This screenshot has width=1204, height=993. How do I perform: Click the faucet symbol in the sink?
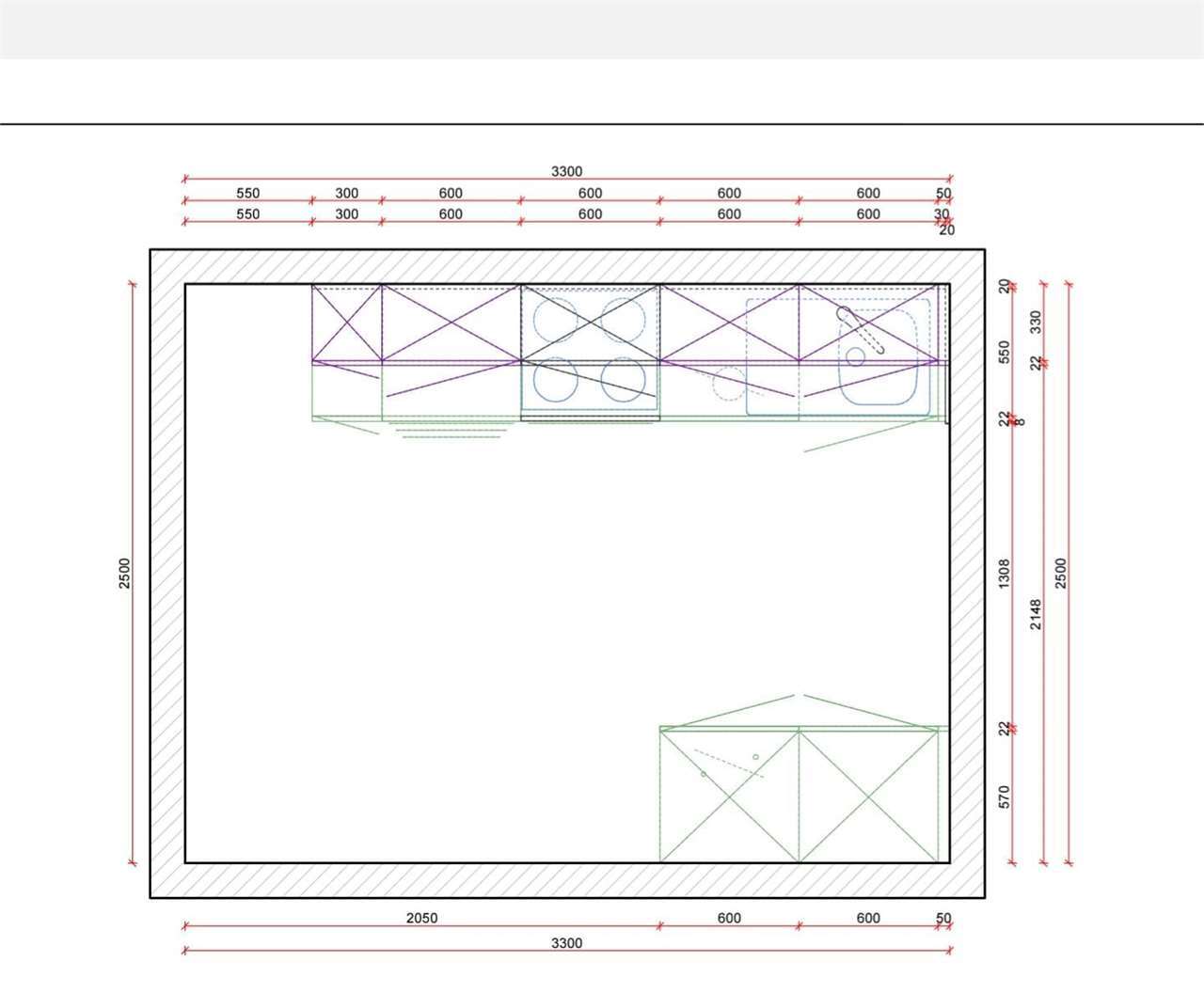[860, 329]
